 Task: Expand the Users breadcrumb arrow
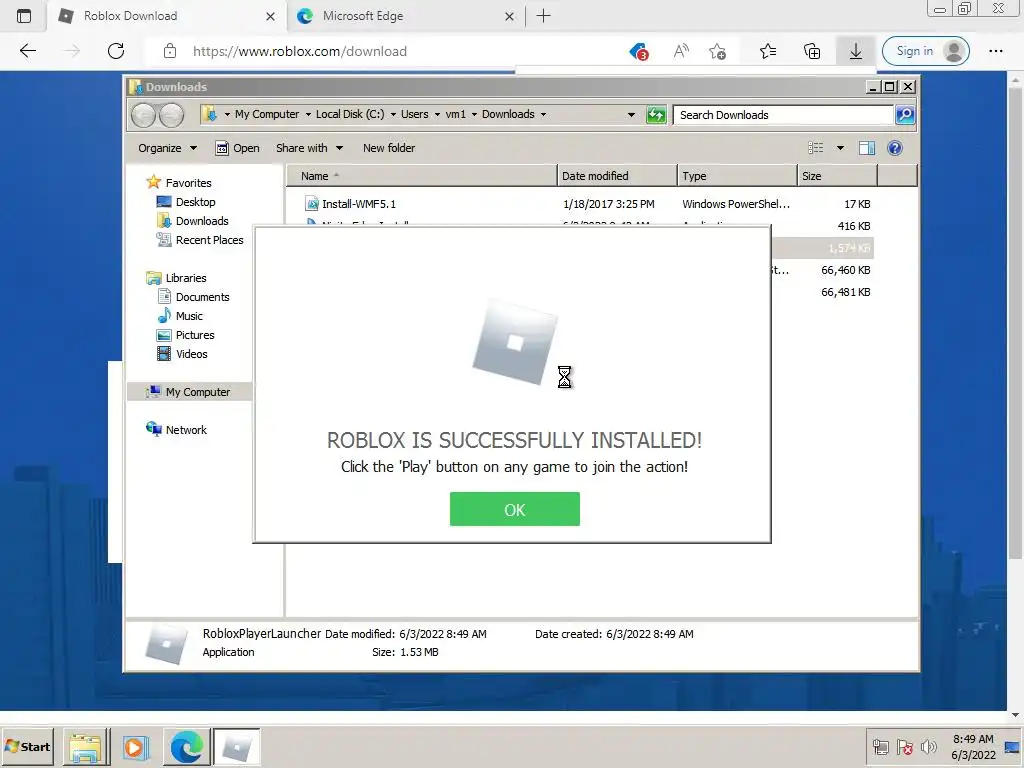437,114
